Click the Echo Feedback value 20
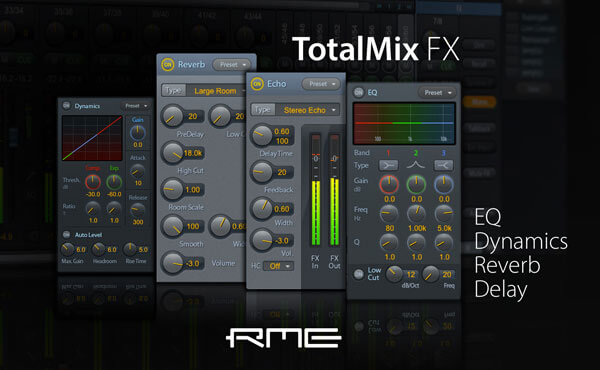The height and width of the screenshot is (370, 600). point(282,172)
